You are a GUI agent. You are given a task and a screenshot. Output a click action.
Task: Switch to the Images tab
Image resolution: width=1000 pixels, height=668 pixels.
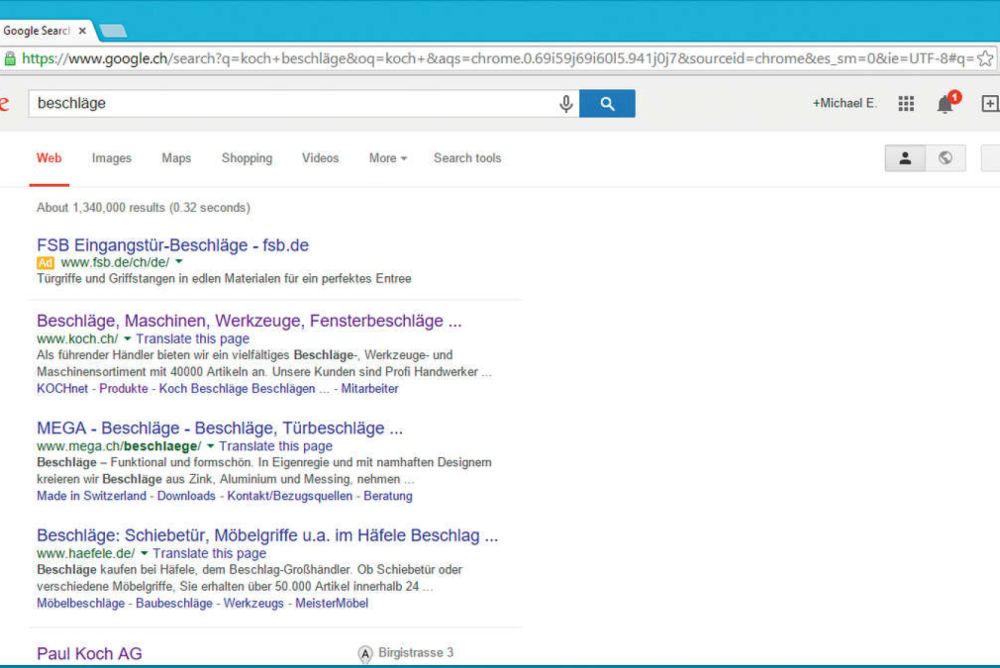click(112, 158)
